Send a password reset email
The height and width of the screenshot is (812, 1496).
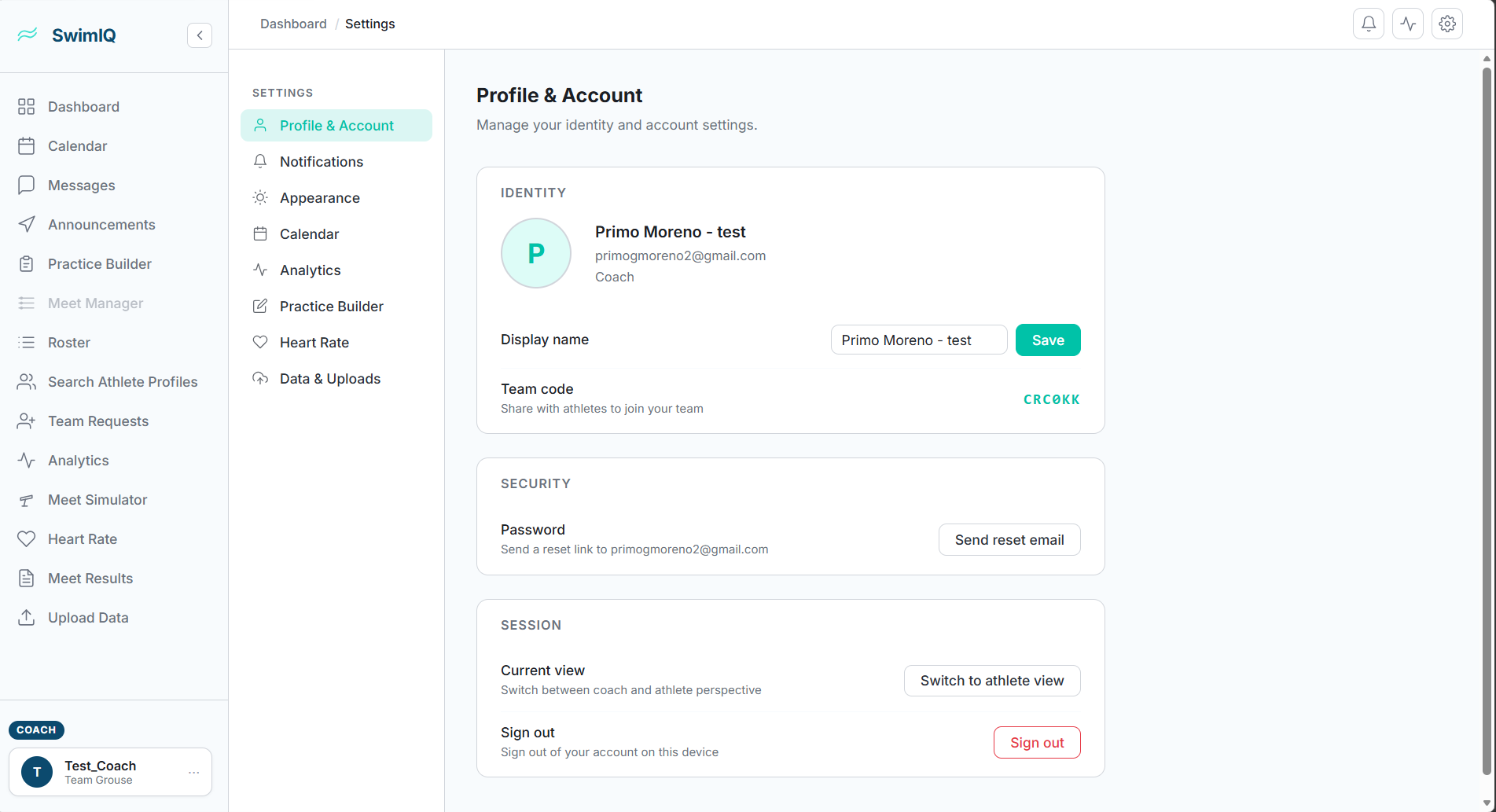coord(1009,539)
